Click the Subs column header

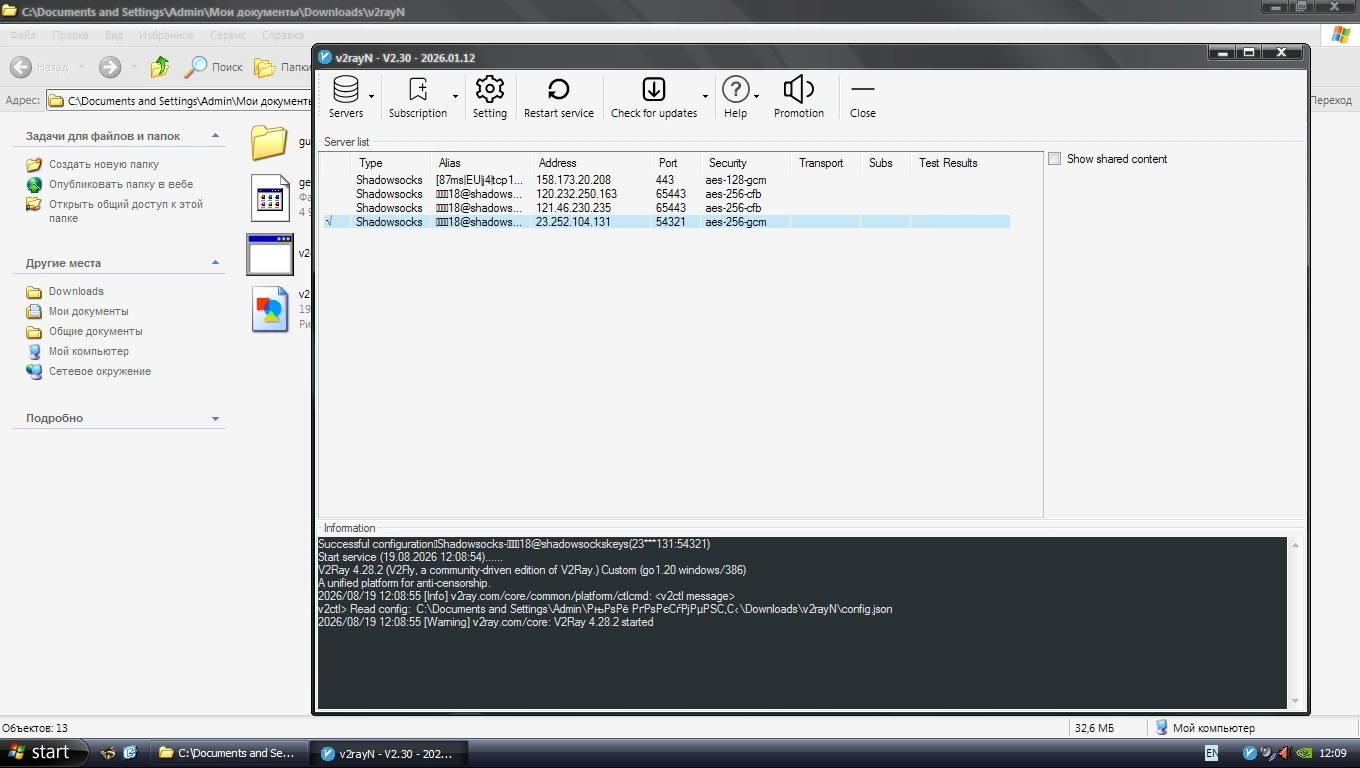885,163
